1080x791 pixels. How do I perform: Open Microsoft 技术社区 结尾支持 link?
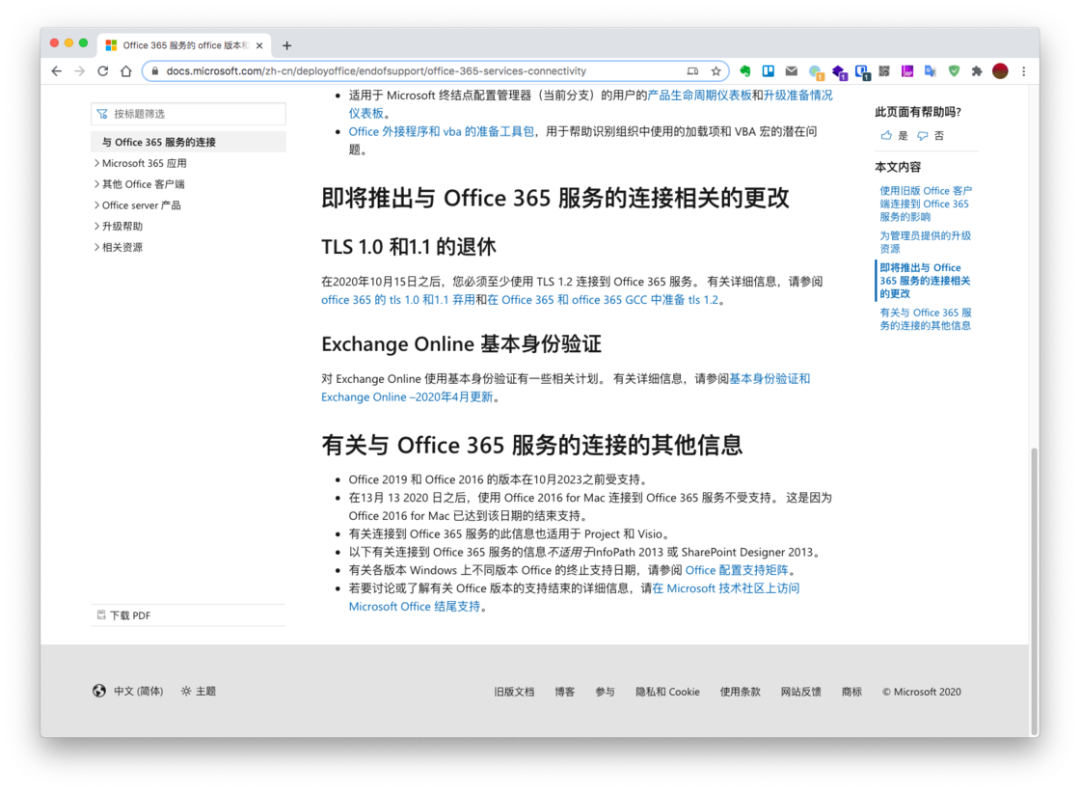[573, 597]
